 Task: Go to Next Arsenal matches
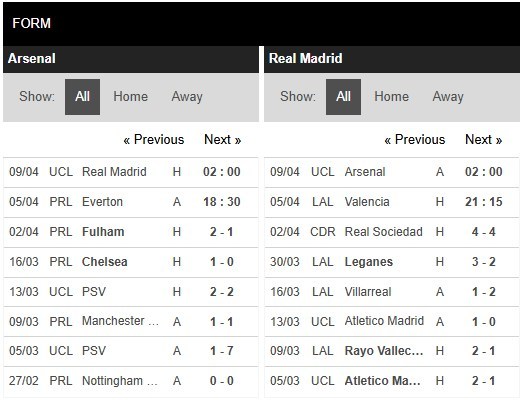pos(223,139)
